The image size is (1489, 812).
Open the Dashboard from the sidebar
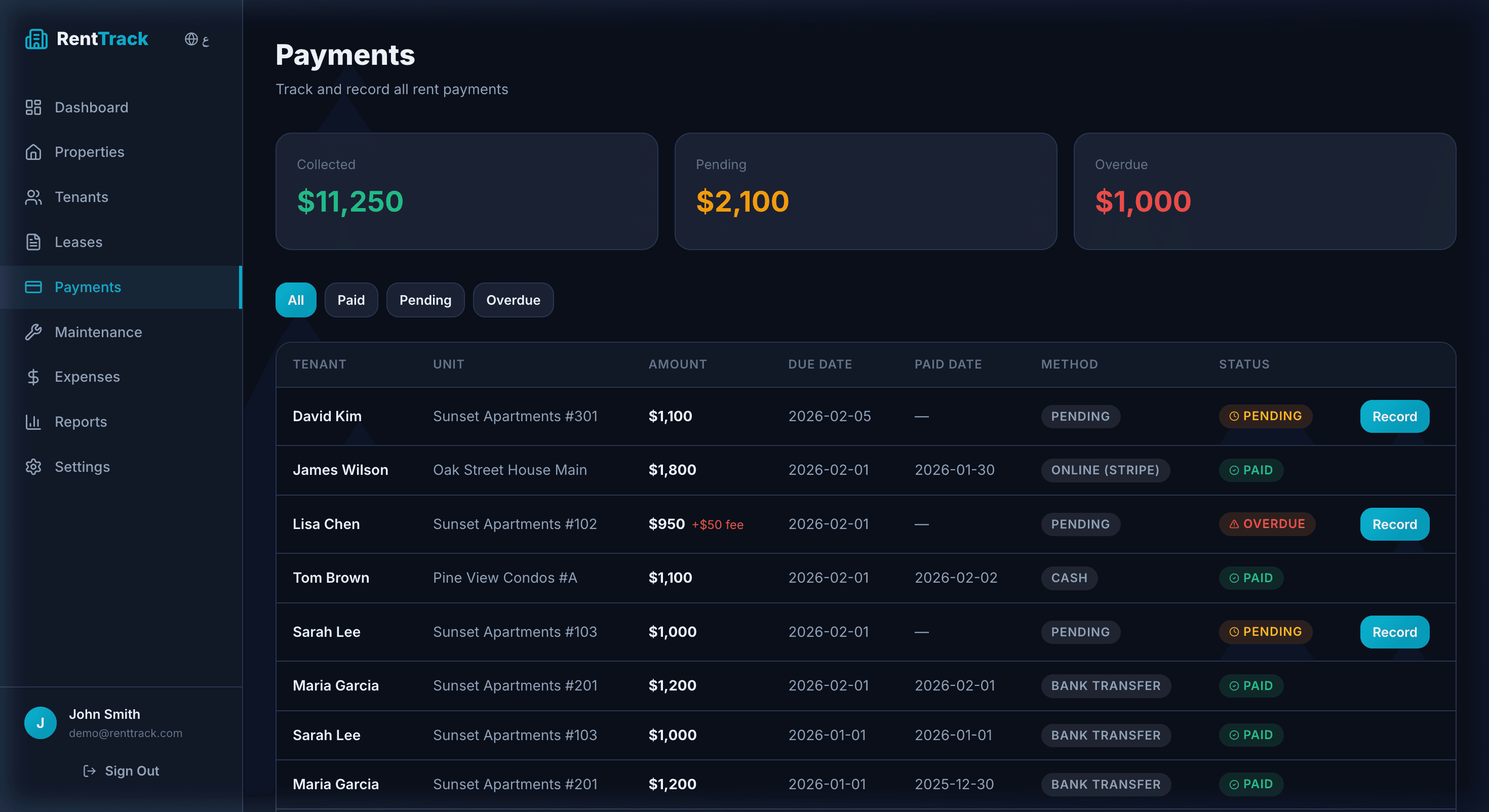91,107
